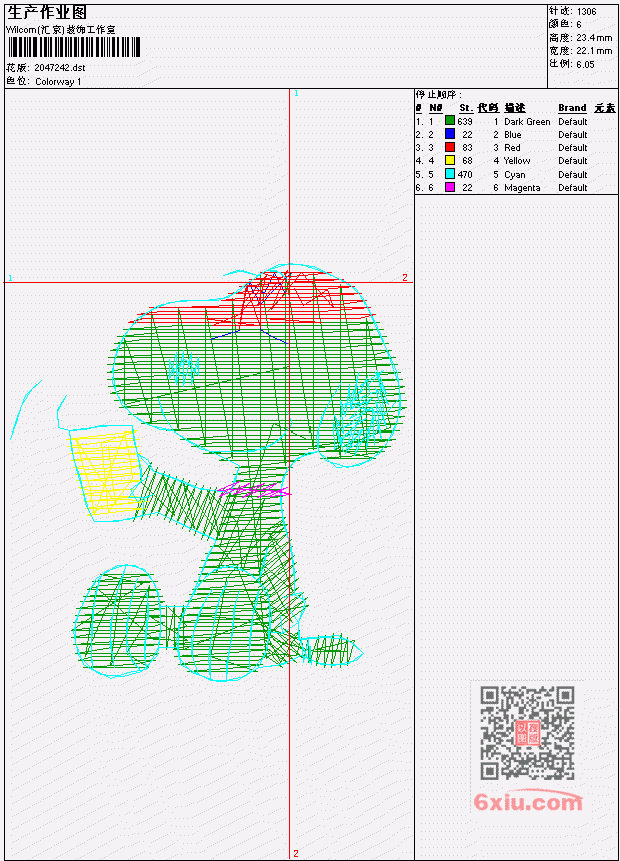Viewport: 620px width, 861px height.
Task: Click 'Default' brand in Cyan row
Action: [573, 175]
